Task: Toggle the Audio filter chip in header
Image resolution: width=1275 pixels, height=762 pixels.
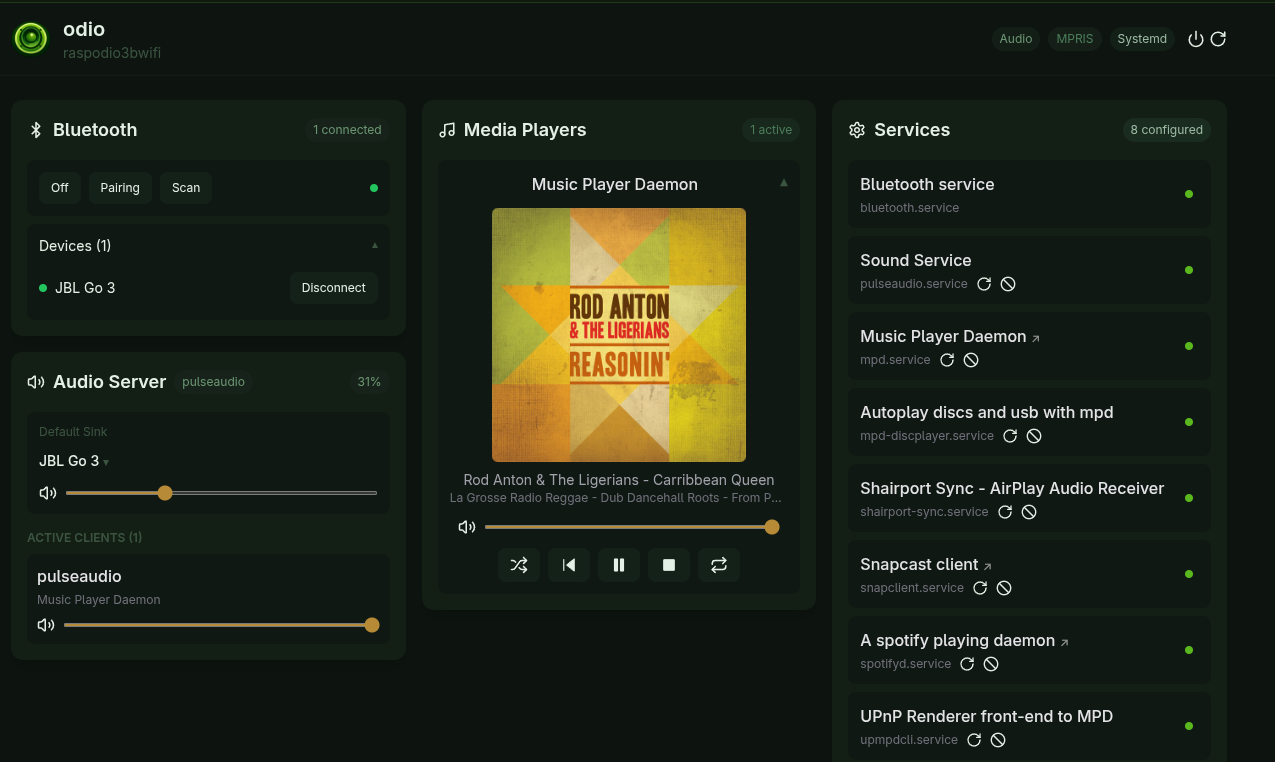Action: click(1016, 39)
